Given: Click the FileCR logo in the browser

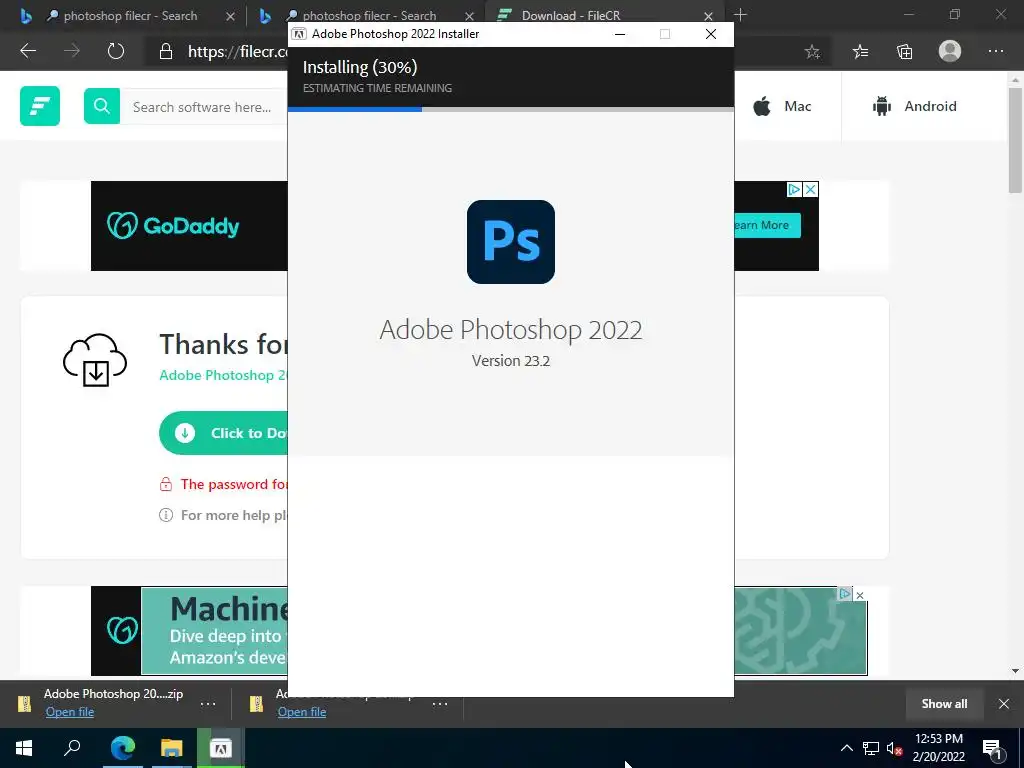Looking at the screenshot, I should point(40,106).
